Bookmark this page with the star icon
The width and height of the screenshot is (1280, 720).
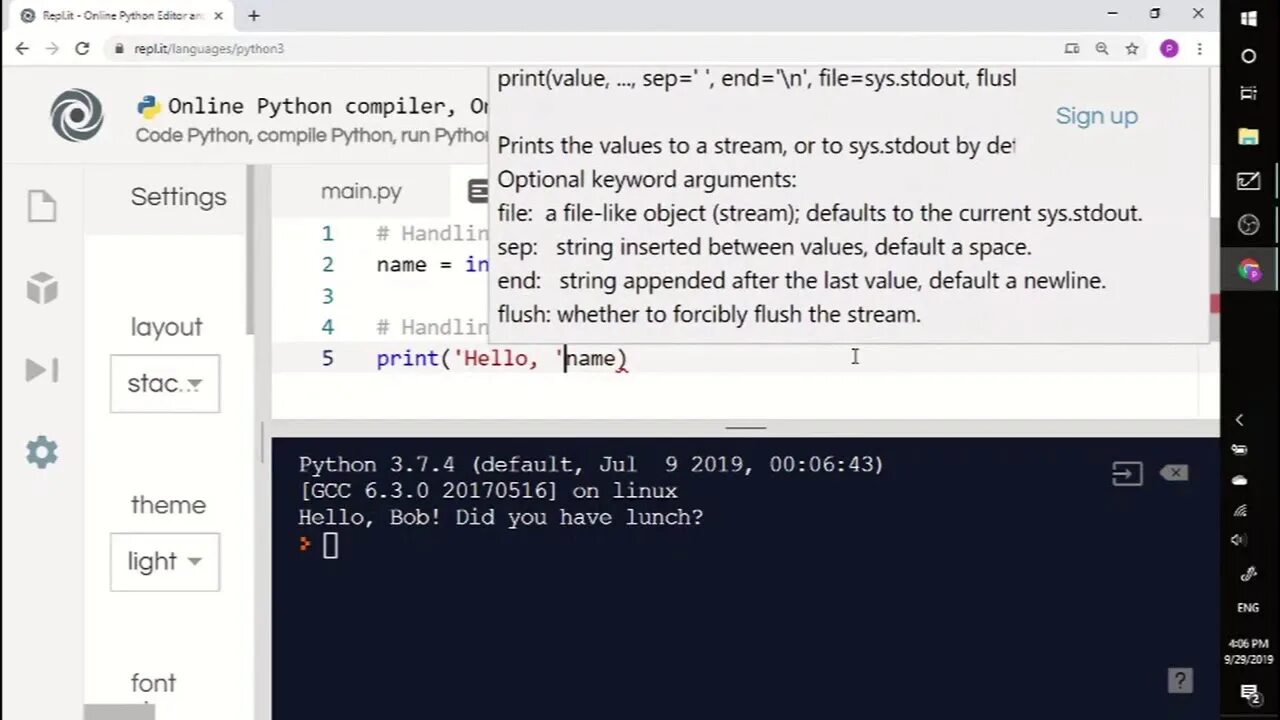click(x=1131, y=48)
